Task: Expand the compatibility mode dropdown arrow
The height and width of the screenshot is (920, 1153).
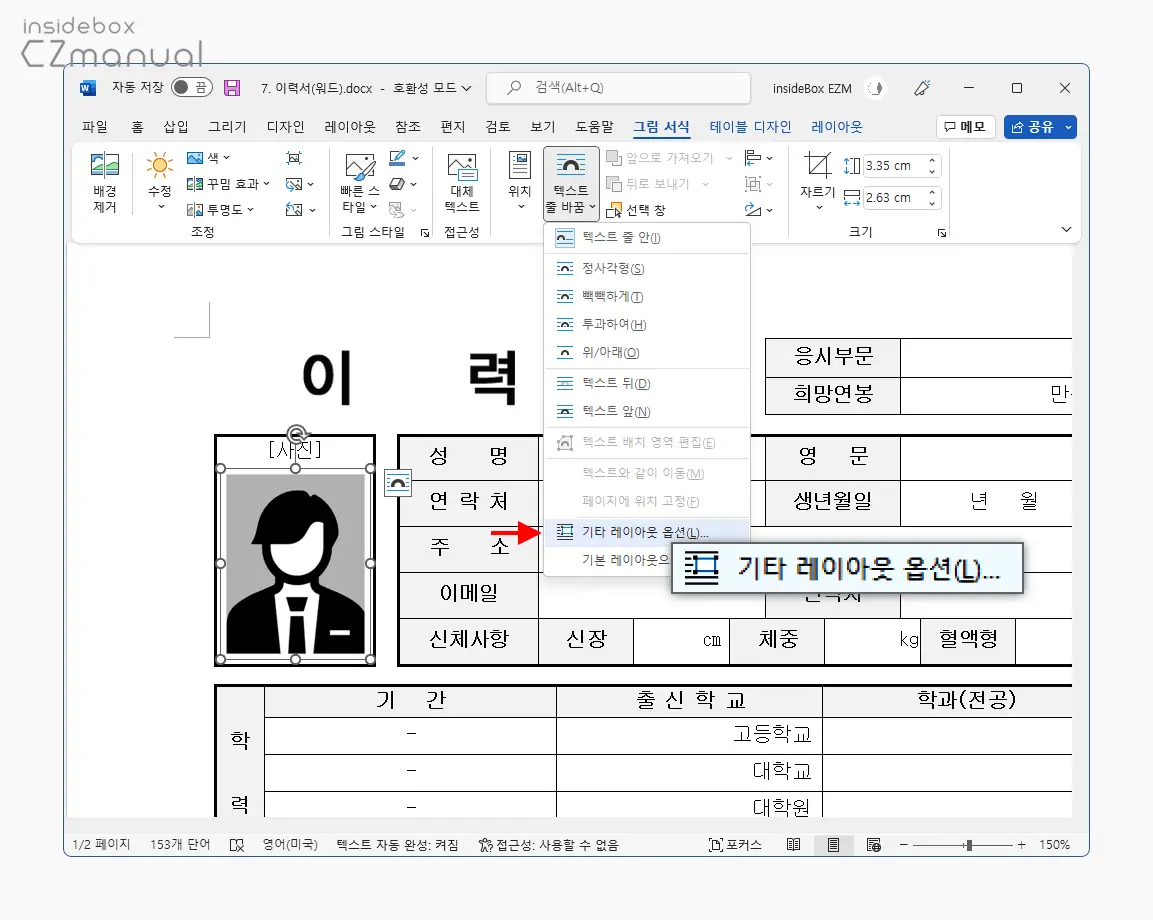Action: point(466,88)
